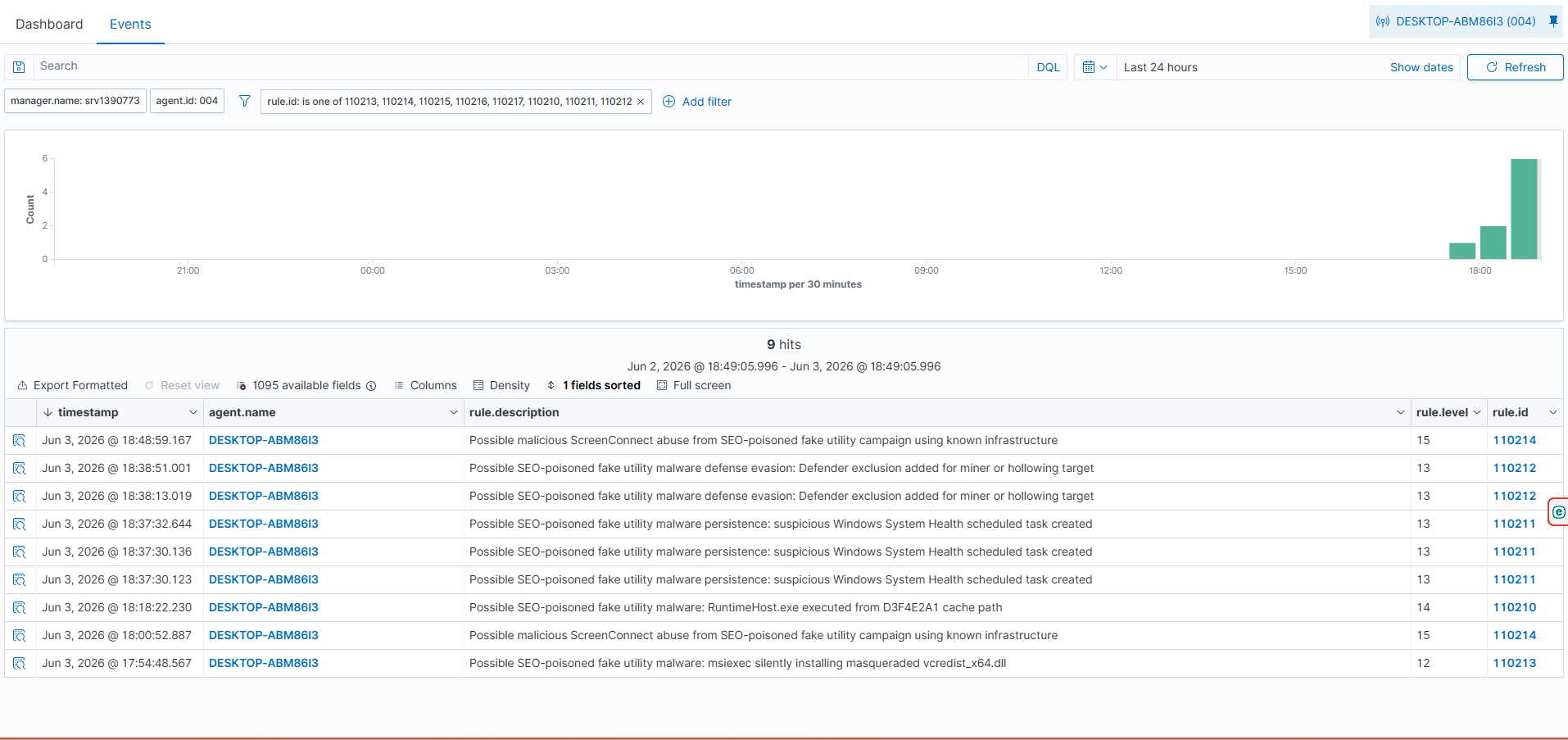Expand timestamp column header menu
Viewport: 1568px width, 740px height.
[193, 412]
